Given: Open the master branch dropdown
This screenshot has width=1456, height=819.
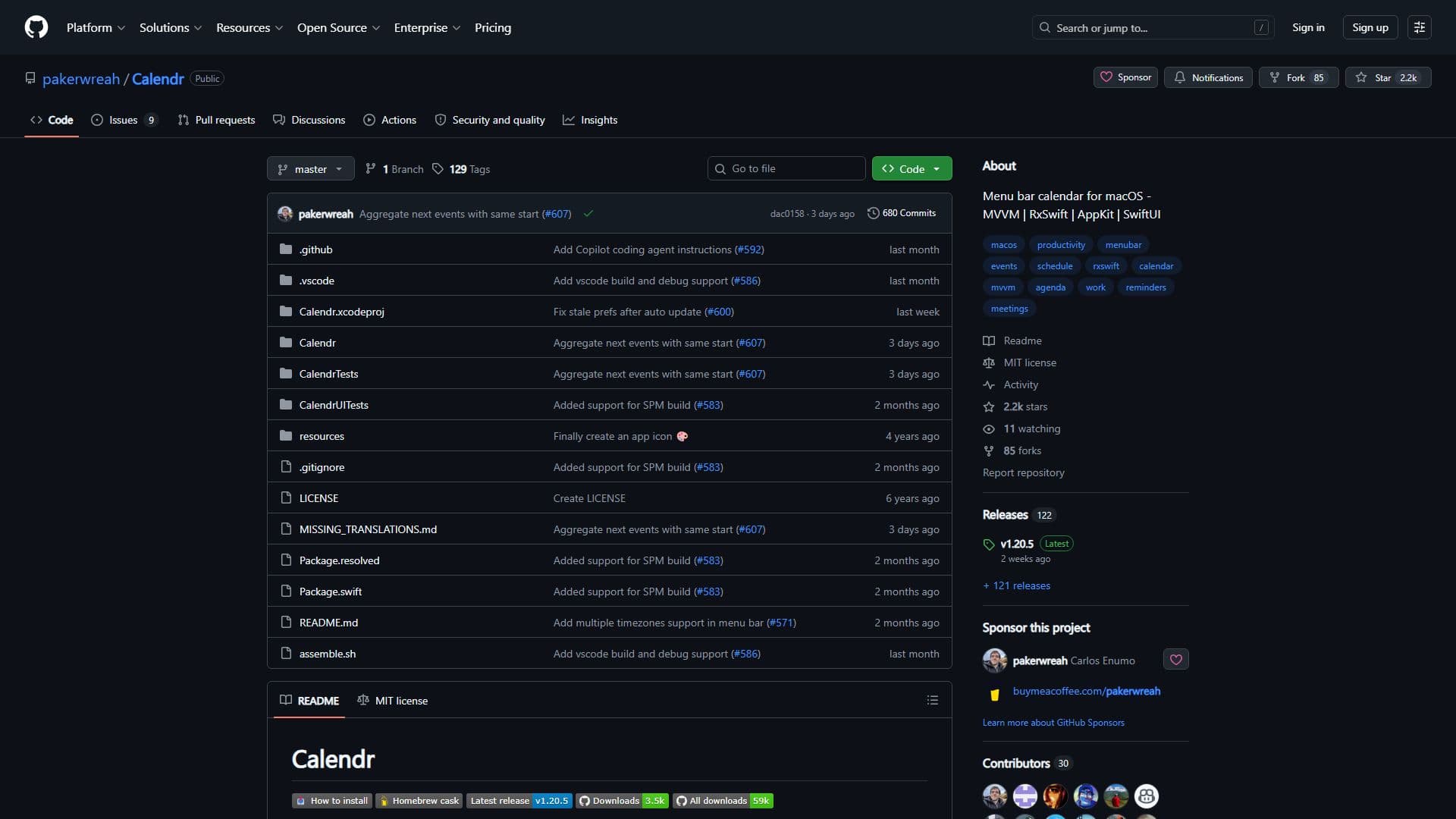Looking at the screenshot, I should click(x=311, y=168).
